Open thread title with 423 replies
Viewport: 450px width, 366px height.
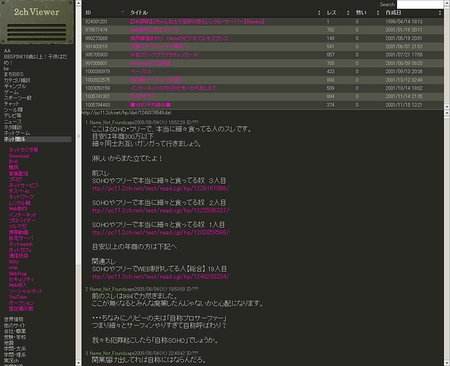point(141,71)
